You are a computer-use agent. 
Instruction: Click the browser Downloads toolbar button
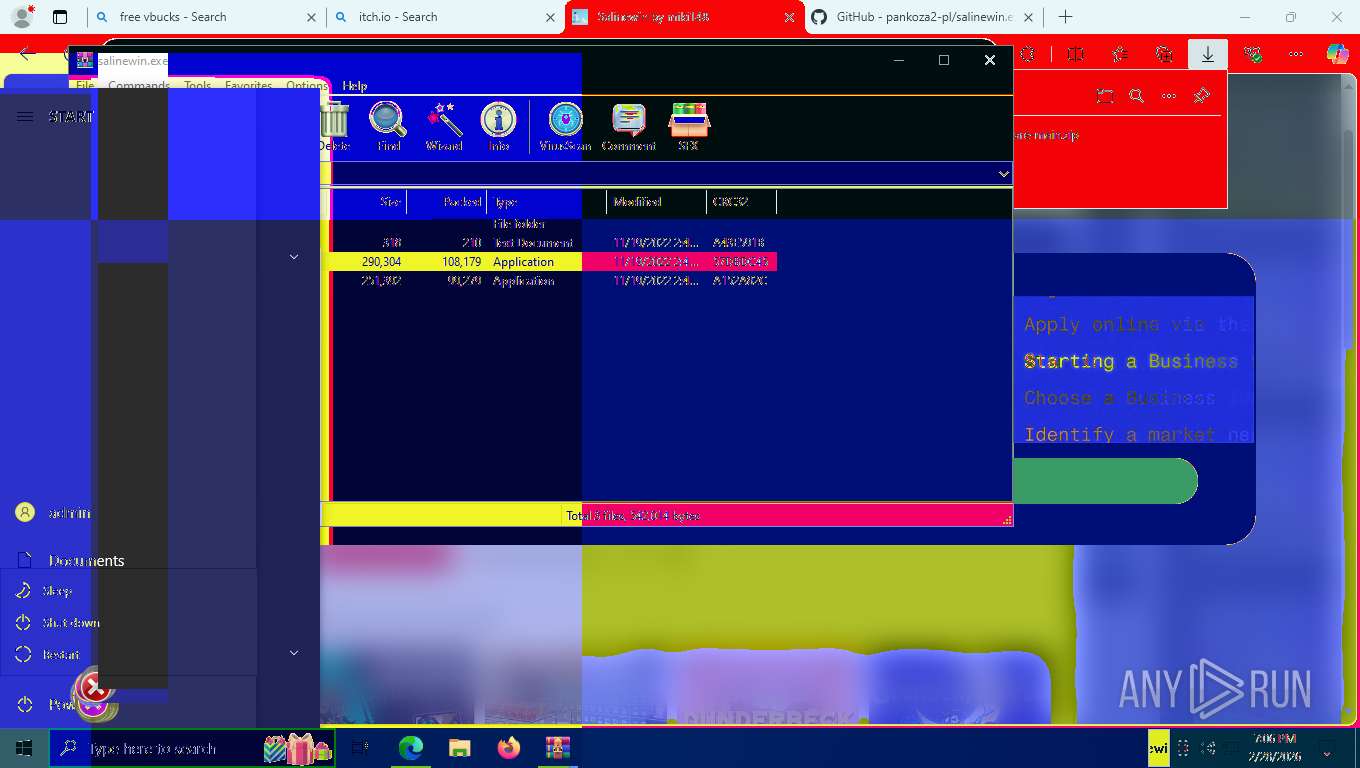(1208, 55)
